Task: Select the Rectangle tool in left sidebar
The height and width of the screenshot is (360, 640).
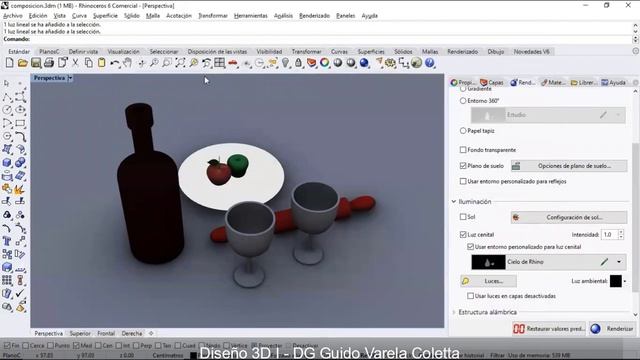Action: 20,123
